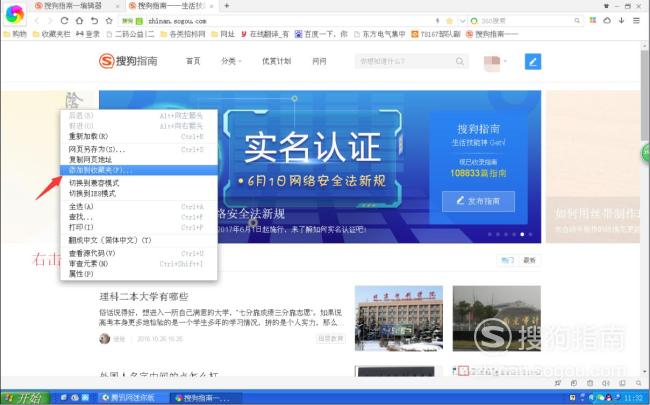
Task: Open the 在线翻译_有 bookmark
Action: (264, 34)
